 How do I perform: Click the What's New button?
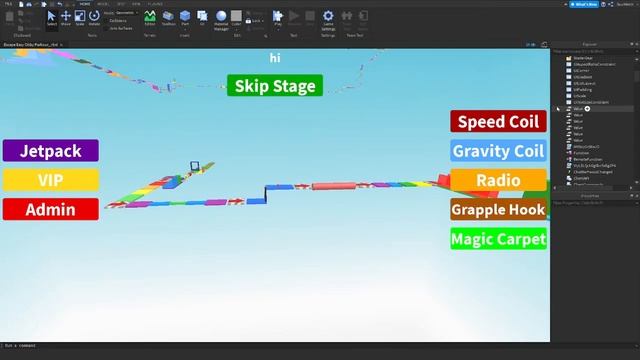point(584,4)
